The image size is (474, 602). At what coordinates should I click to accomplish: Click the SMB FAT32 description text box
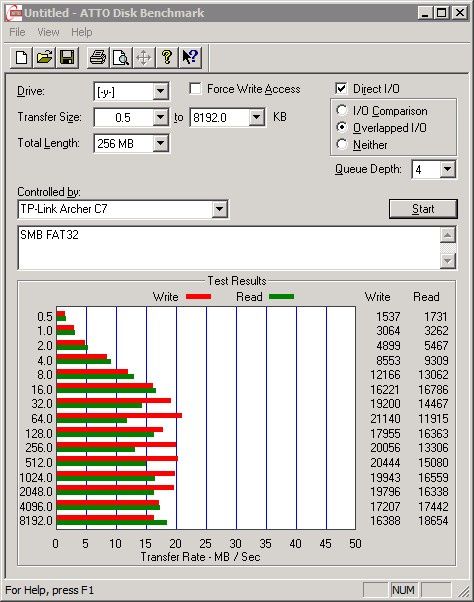pyautogui.click(x=229, y=248)
